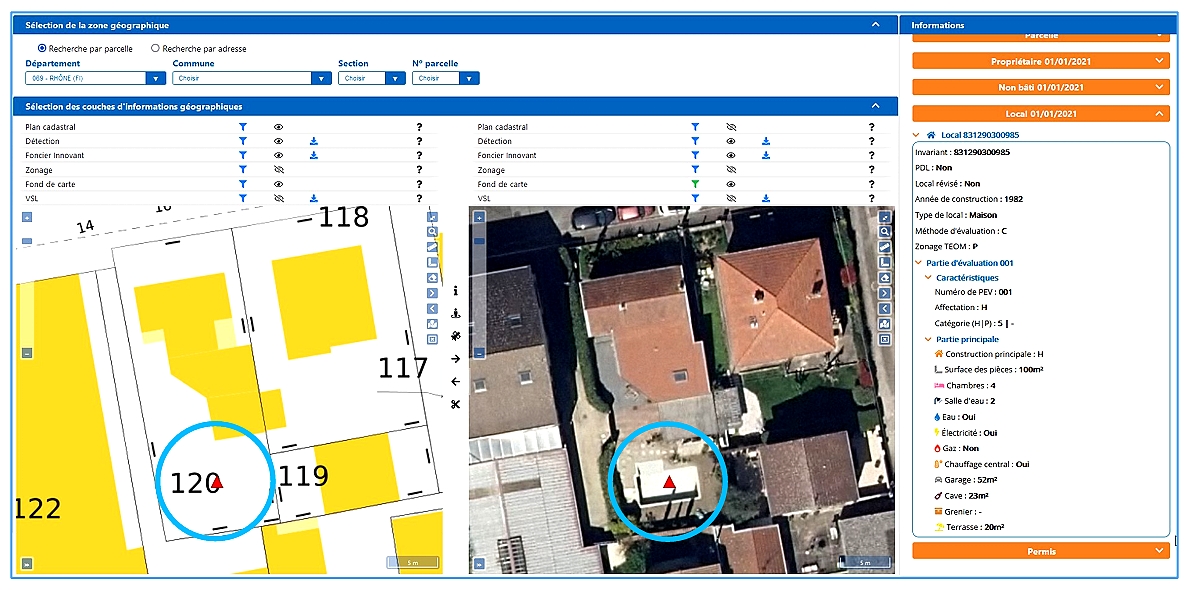Hide Plan cadastral layer above the cadastral map
This screenshot has height=590, width=1188.
point(278,127)
